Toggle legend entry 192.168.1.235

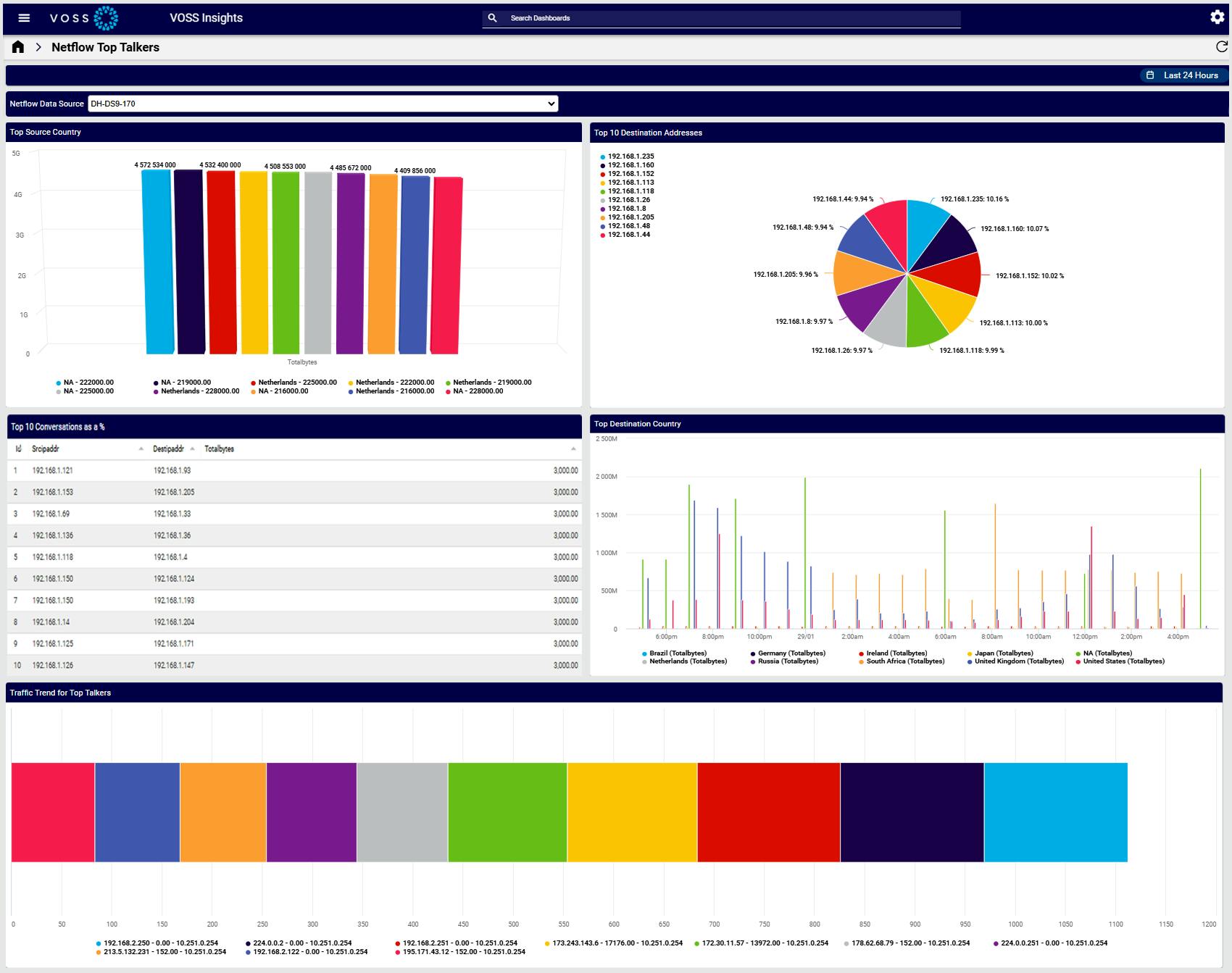click(x=627, y=156)
